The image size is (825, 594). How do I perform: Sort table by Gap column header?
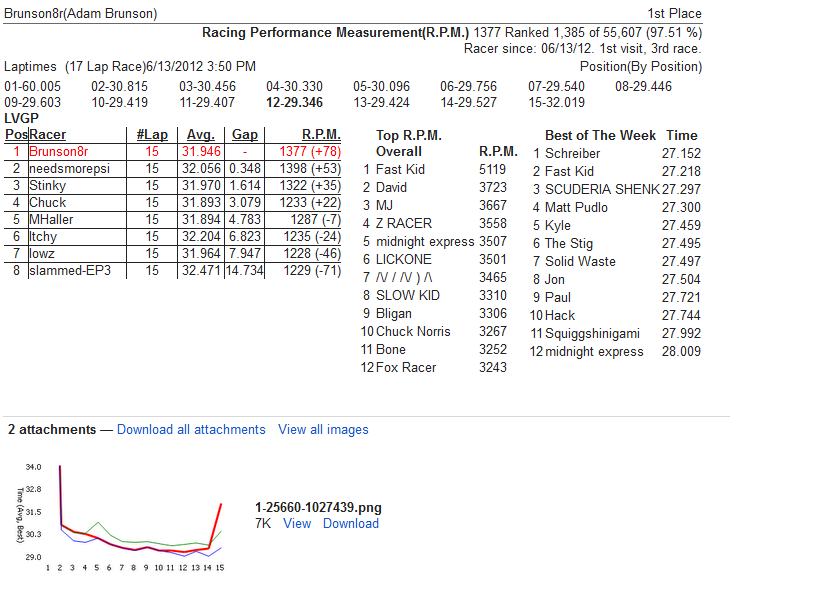pos(245,135)
